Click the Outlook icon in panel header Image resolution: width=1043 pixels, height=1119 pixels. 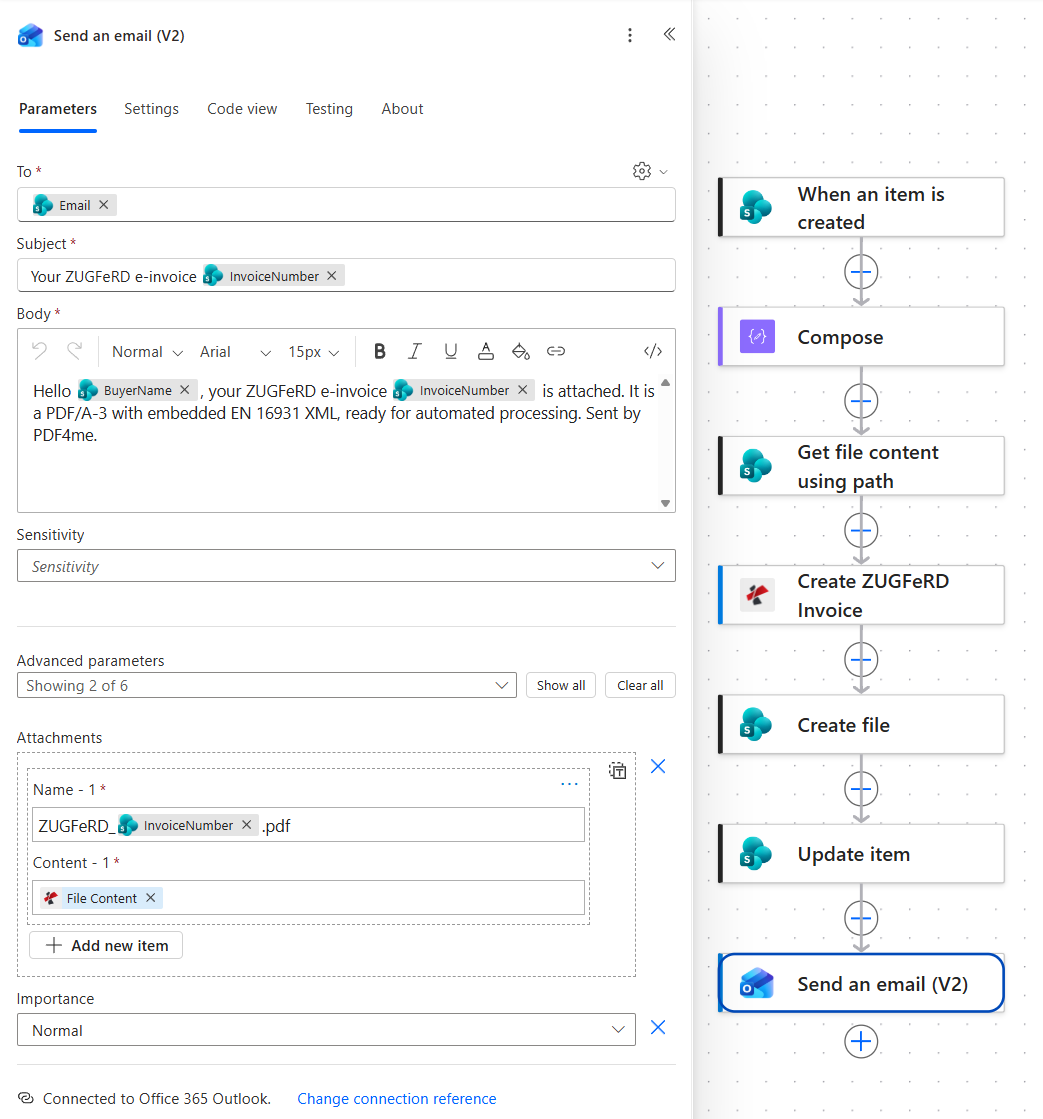coord(31,36)
